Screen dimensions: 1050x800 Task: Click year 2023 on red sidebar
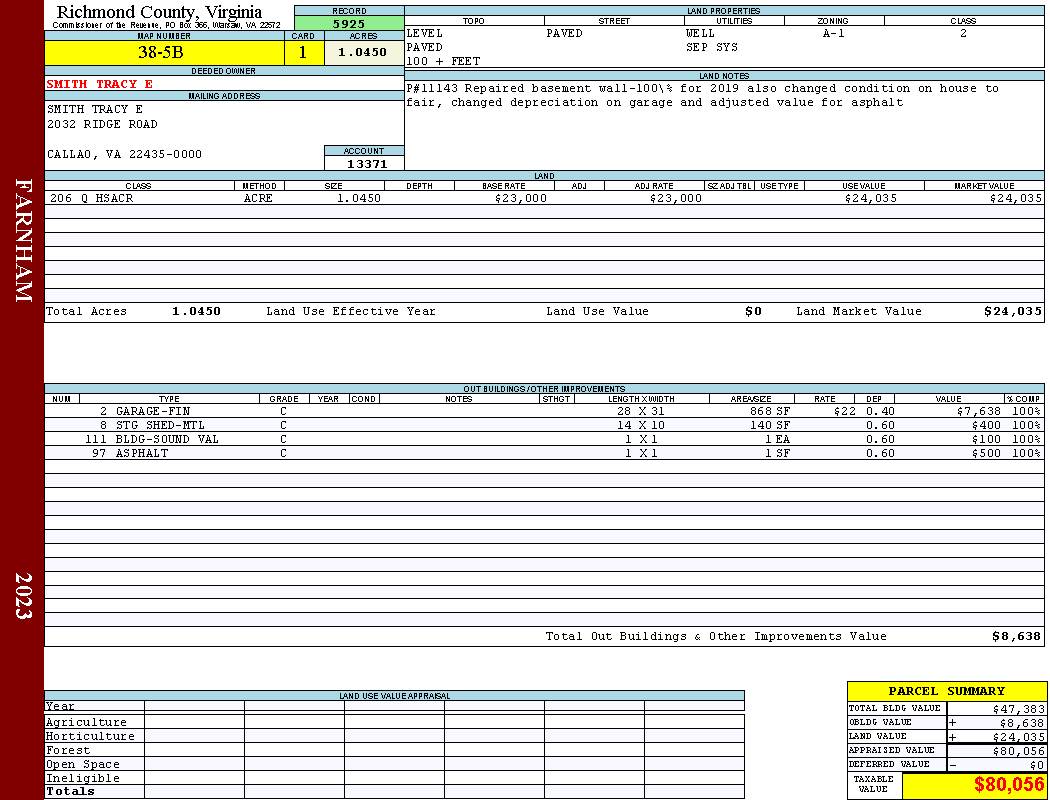(x=23, y=595)
